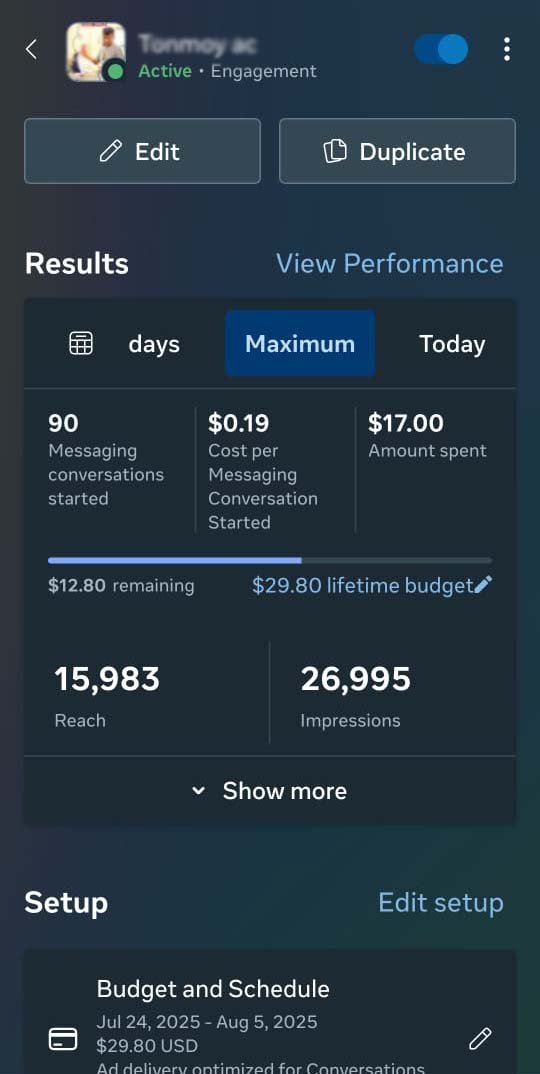This screenshot has height=1074, width=540.
Task: Tap the Duplicate button
Action: (397, 151)
